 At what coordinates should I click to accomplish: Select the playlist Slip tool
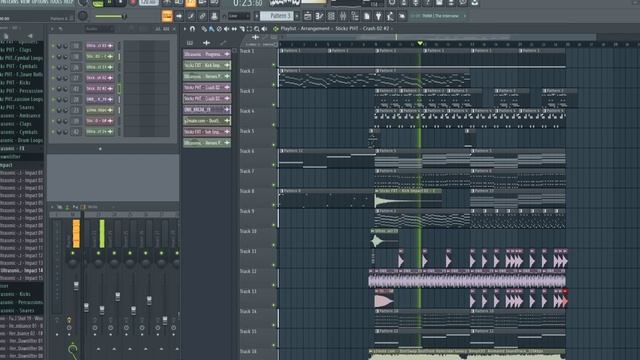tap(234, 29)
